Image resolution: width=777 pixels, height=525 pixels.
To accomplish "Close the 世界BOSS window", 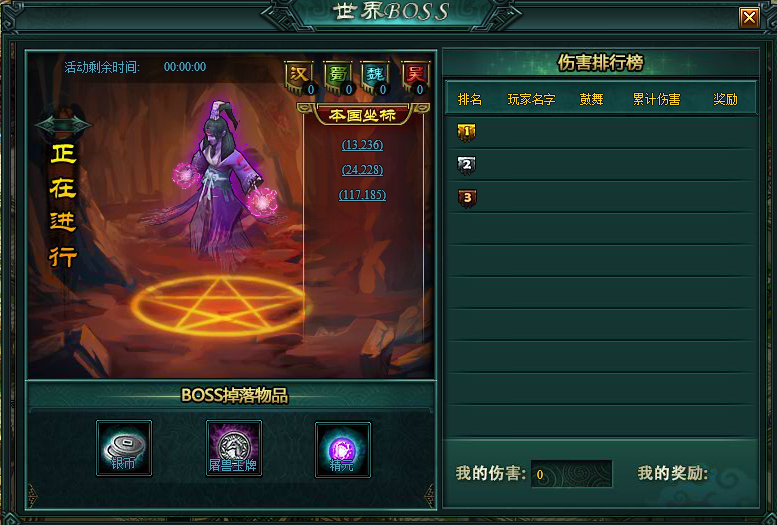I will (749, 18).
